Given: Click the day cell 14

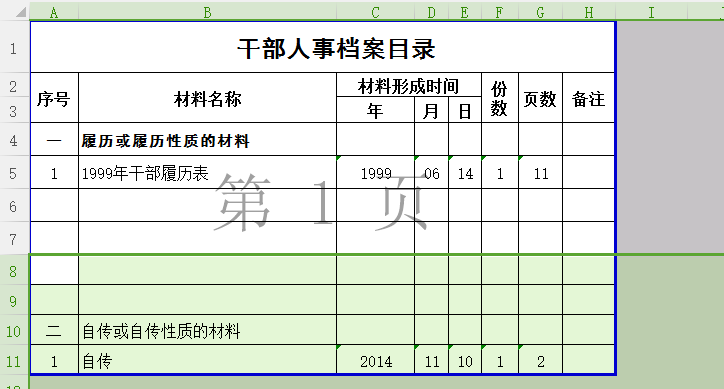Looking at the screenshot, I should 465,173.
